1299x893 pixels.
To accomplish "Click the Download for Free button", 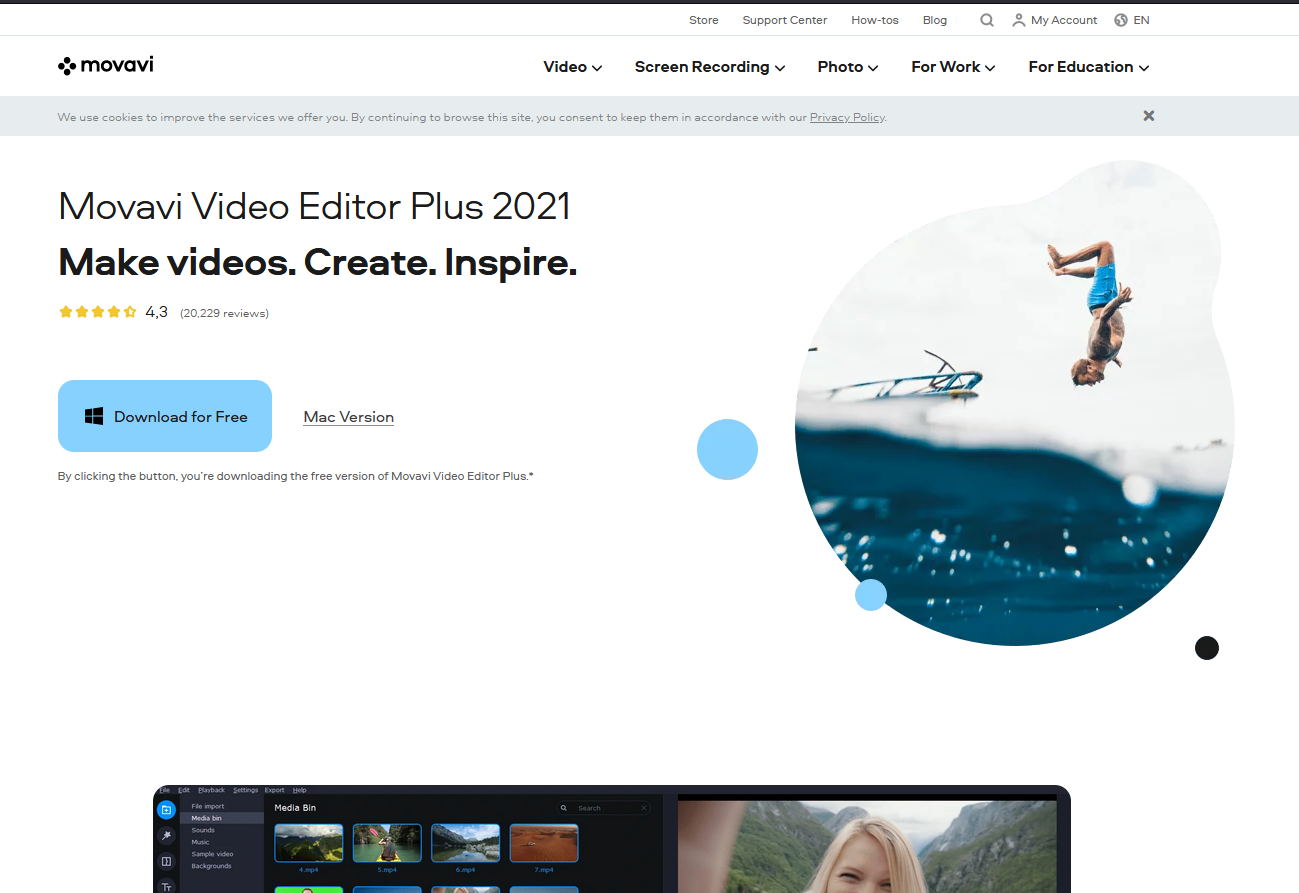I will point(165,416).
